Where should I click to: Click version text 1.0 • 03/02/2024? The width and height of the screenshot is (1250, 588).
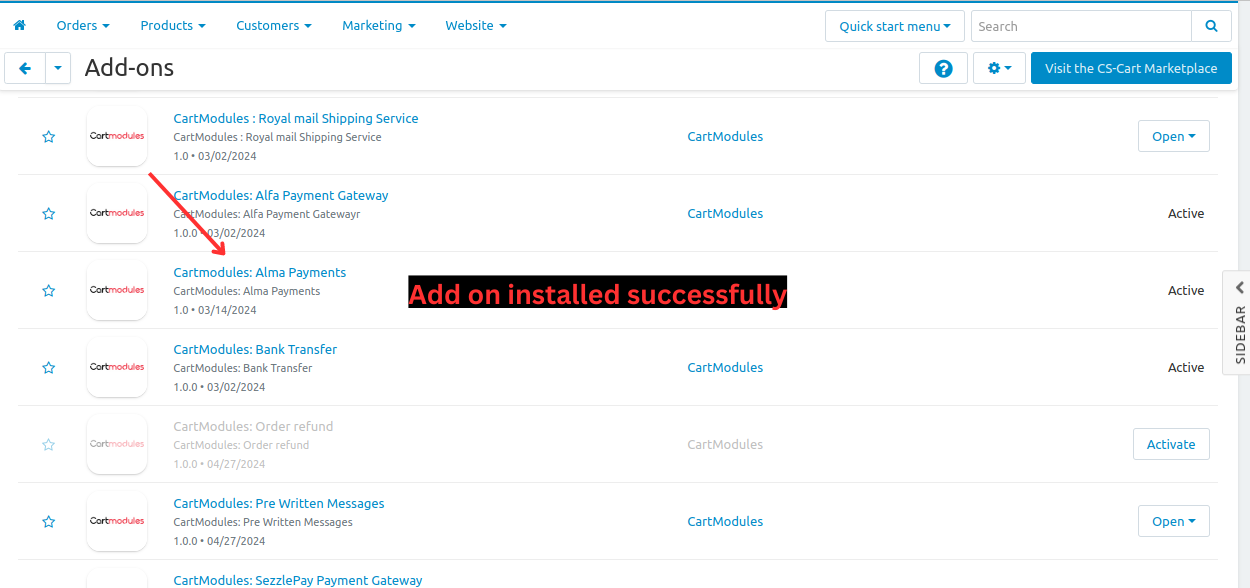pyautogui.click(x=215, y=156)
